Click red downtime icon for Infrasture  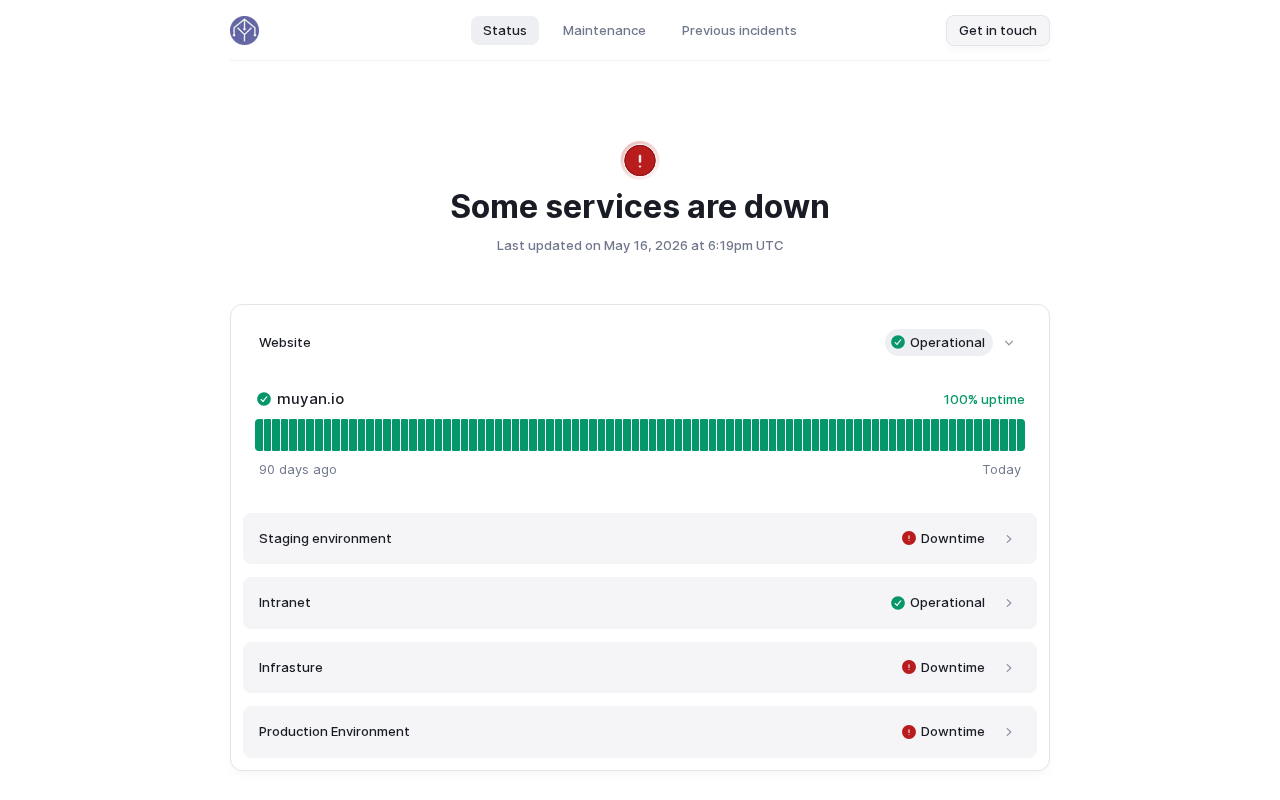point(909,667)
